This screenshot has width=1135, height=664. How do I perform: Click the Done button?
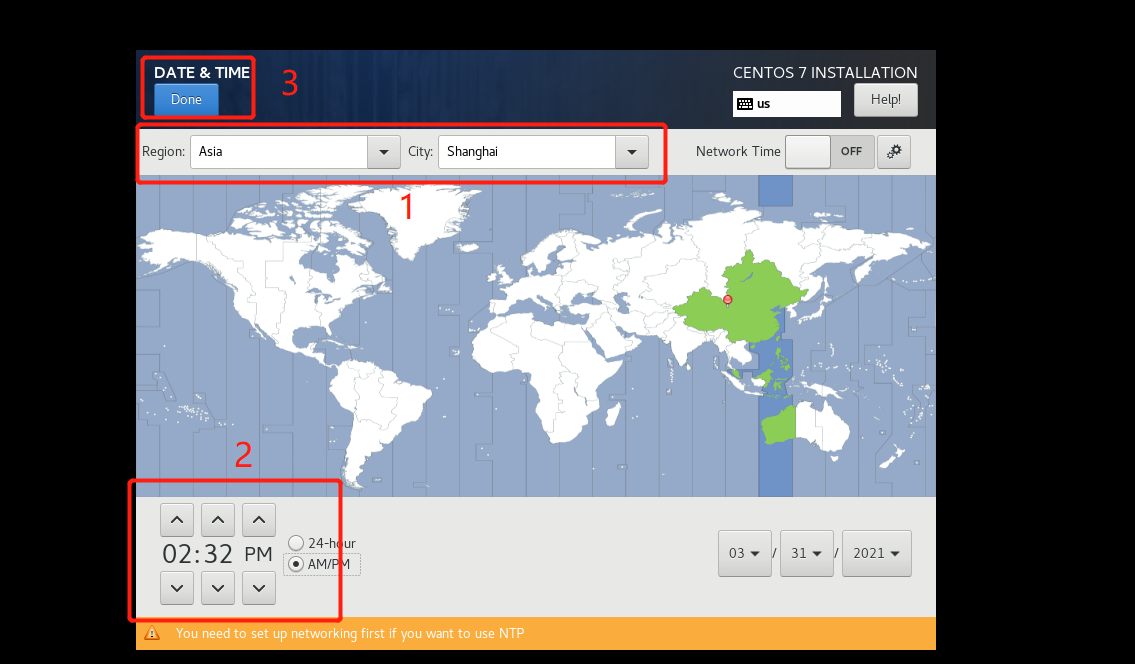[x=186, y=100]
